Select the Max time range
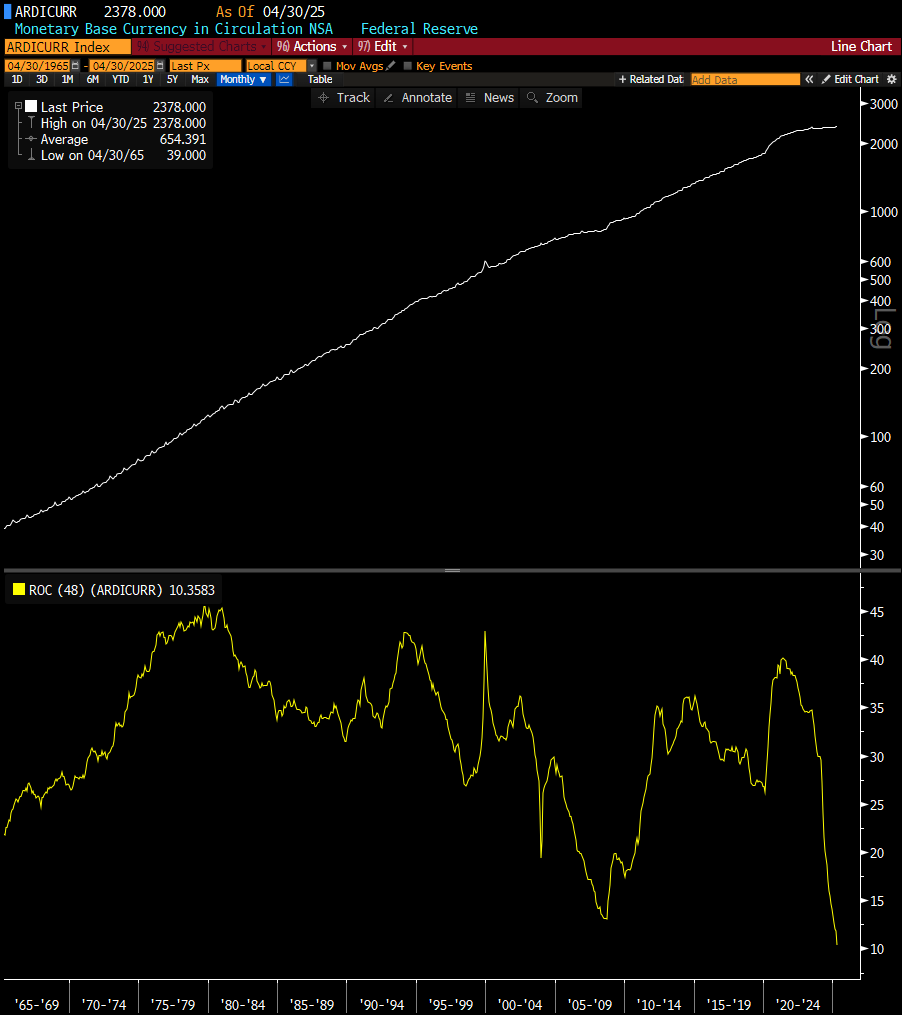The height and width of the screenshot is (1015, 902). pos(200,79)
